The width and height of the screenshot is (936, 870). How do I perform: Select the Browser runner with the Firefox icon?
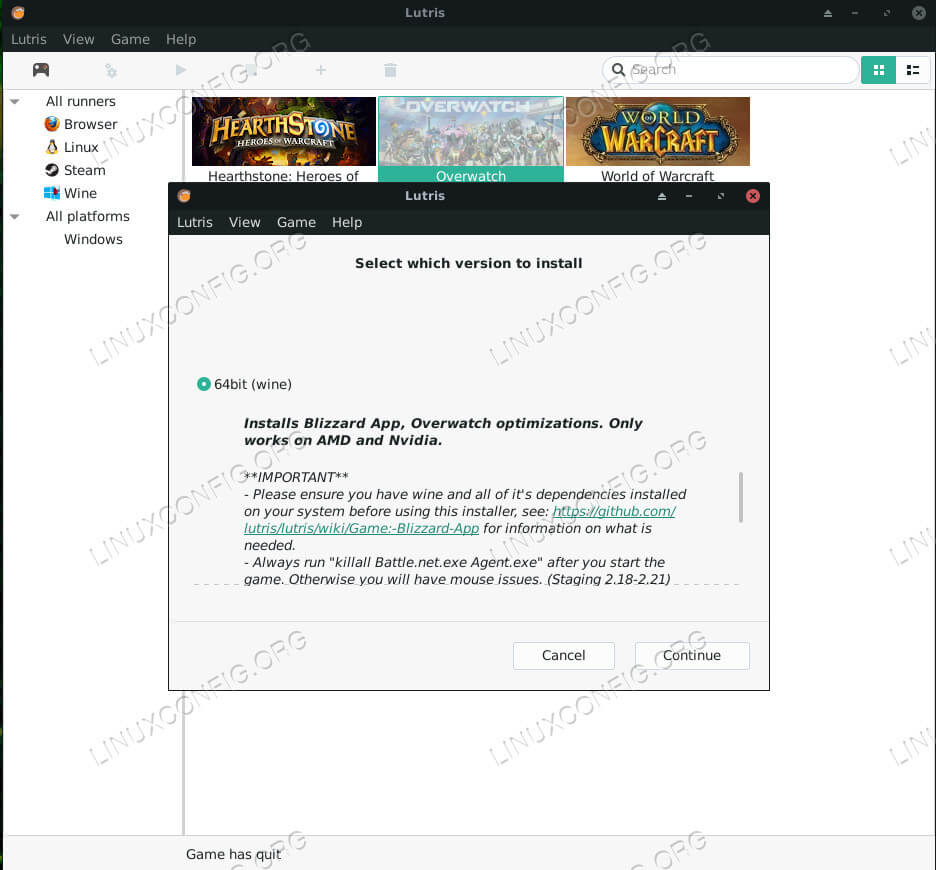[52, 124]
